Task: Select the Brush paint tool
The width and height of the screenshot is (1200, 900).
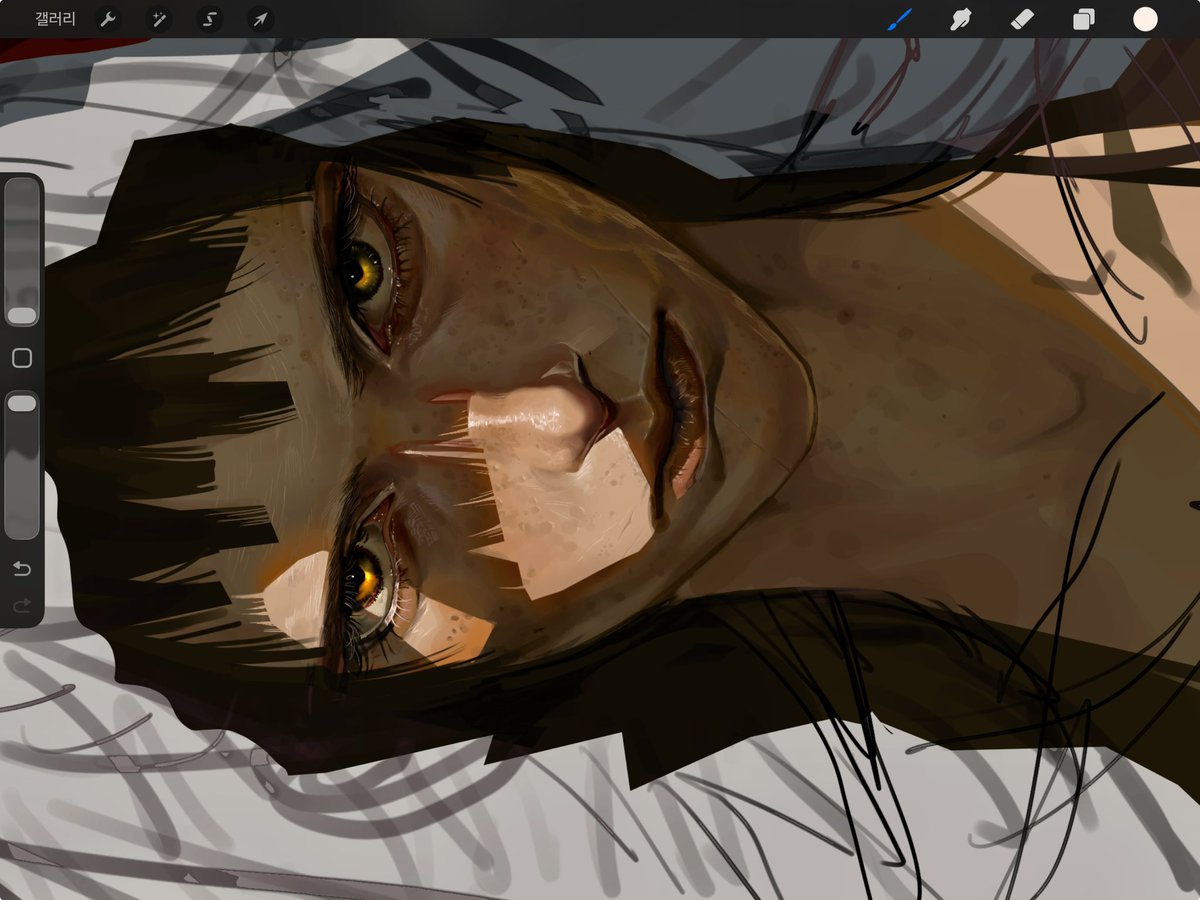Action: (900, 19)
